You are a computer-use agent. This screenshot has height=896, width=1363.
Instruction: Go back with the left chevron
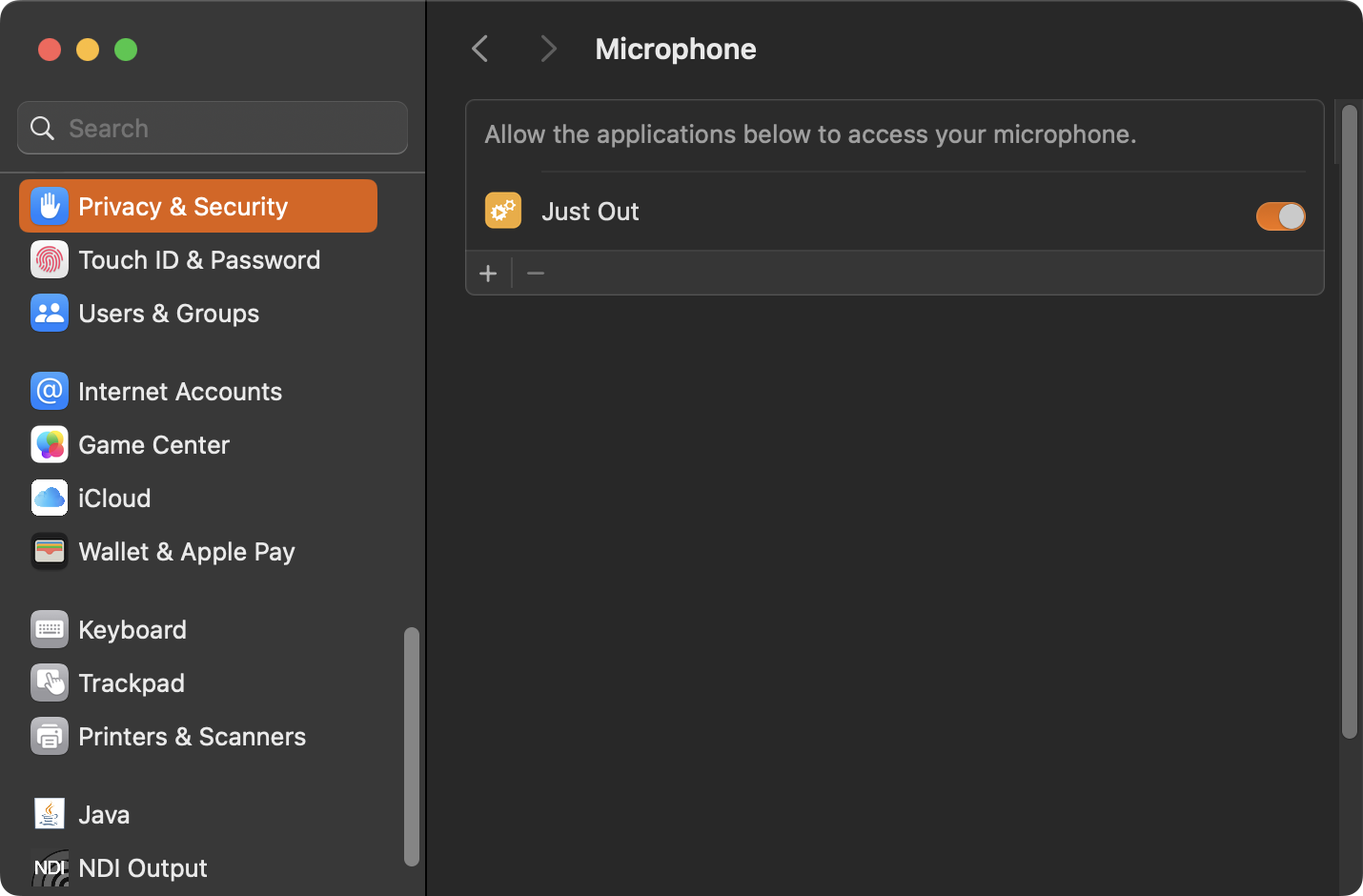(480, 49)
